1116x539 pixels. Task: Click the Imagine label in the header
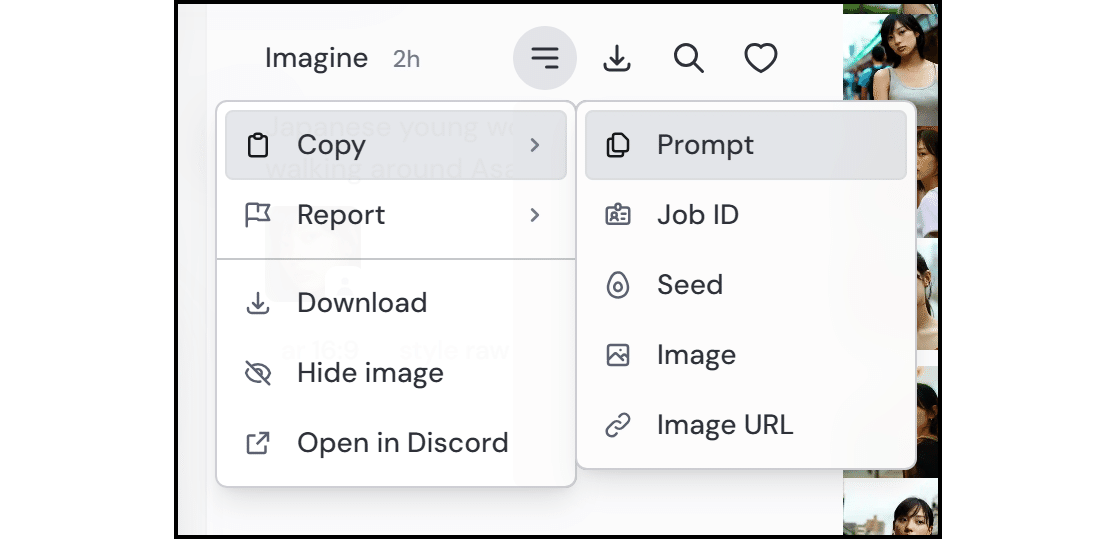[316, 59]
